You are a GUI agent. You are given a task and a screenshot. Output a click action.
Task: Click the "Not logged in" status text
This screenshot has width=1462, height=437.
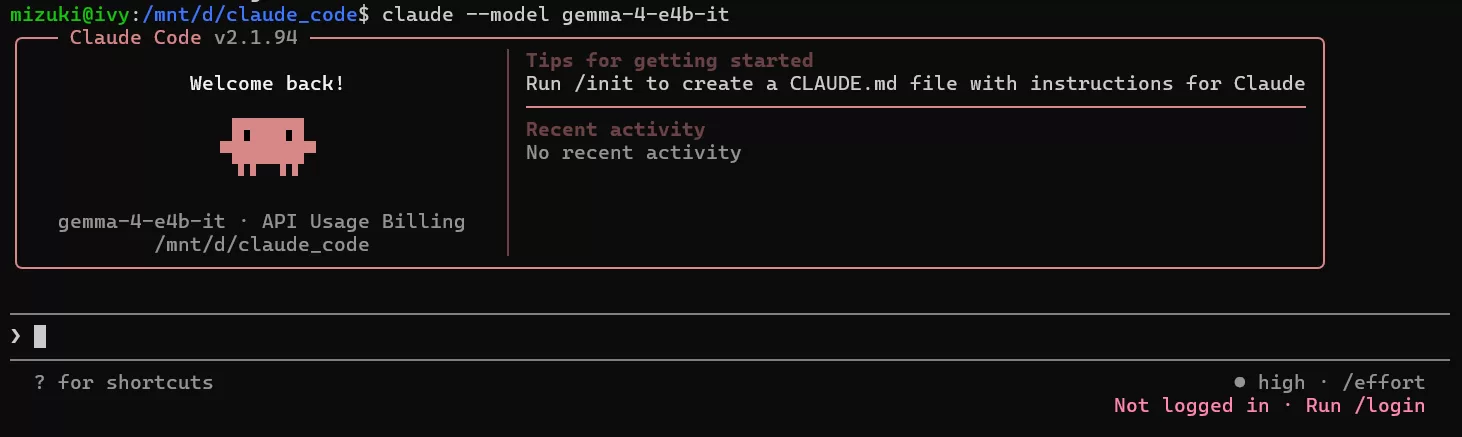click(x=1191, y=405)
